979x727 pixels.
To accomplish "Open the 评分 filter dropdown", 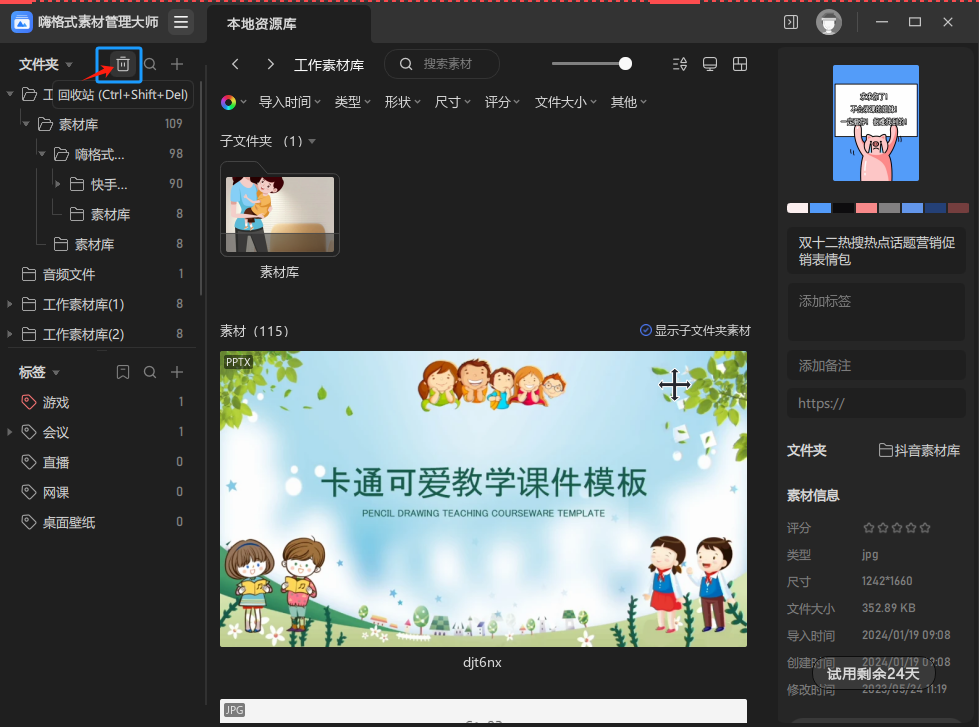I will click(x=503, y=102).
